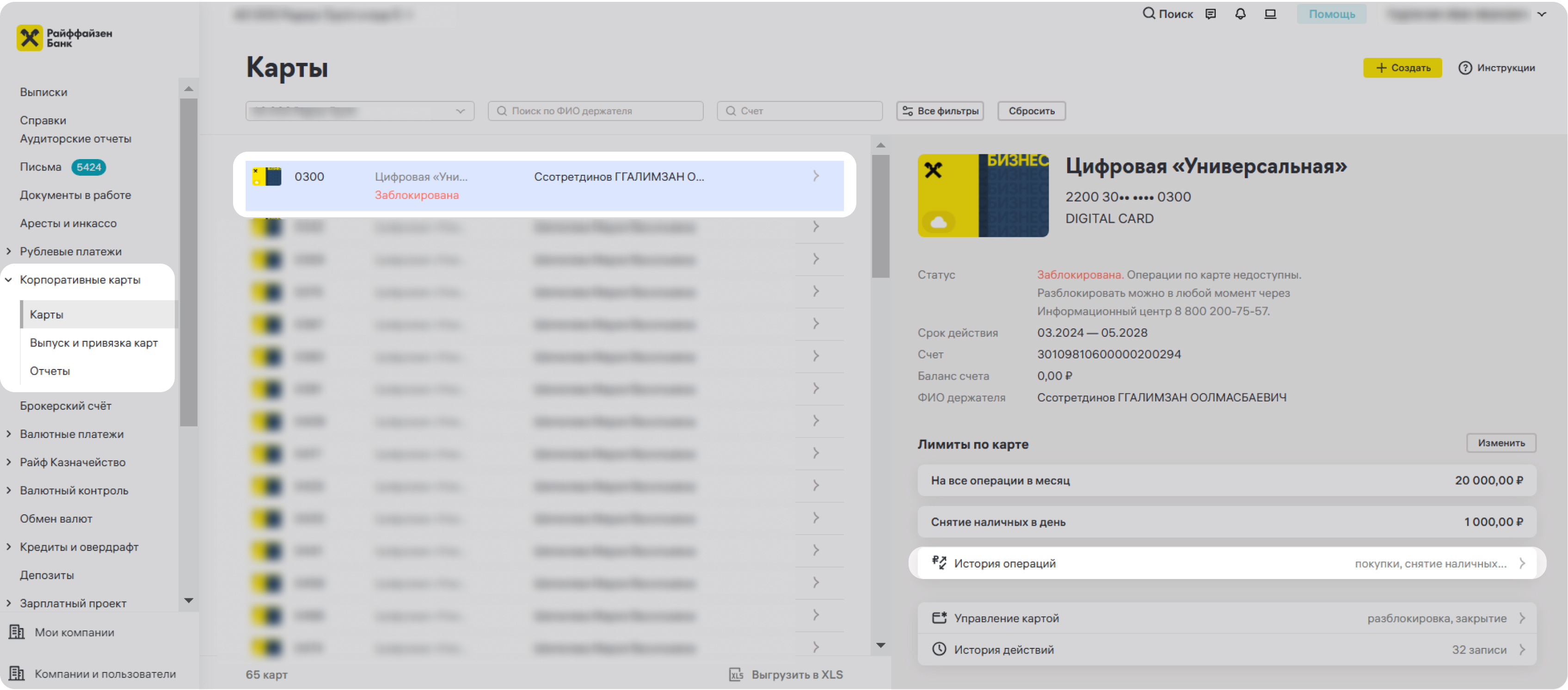The height and width of the screenshot is (690, 1568).
Task: Expand Зарплатный проект section
Action: pyautogui.click(x=8, y=603)
